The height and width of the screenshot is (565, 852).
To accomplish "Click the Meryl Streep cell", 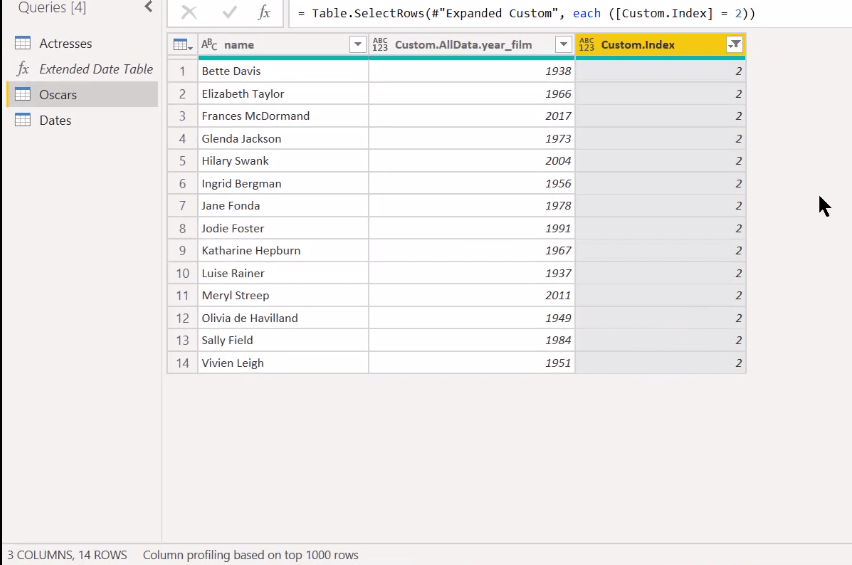I will (x=283, y=296).
